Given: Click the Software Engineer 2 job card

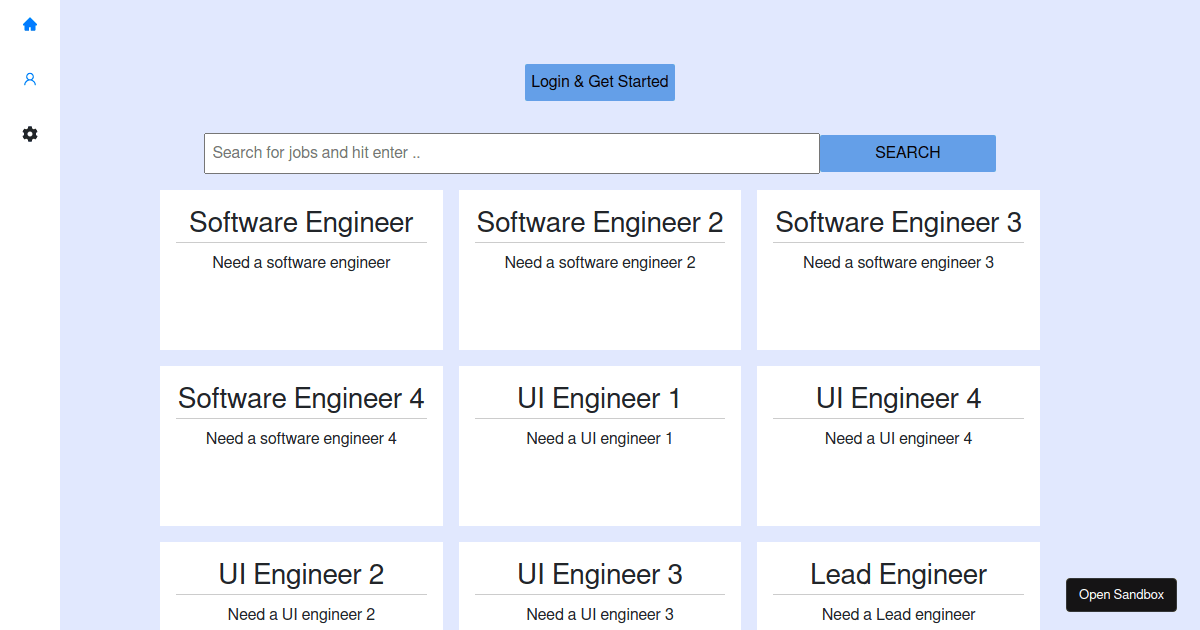Looking at the screenshot, I should [x=599, y=270].
